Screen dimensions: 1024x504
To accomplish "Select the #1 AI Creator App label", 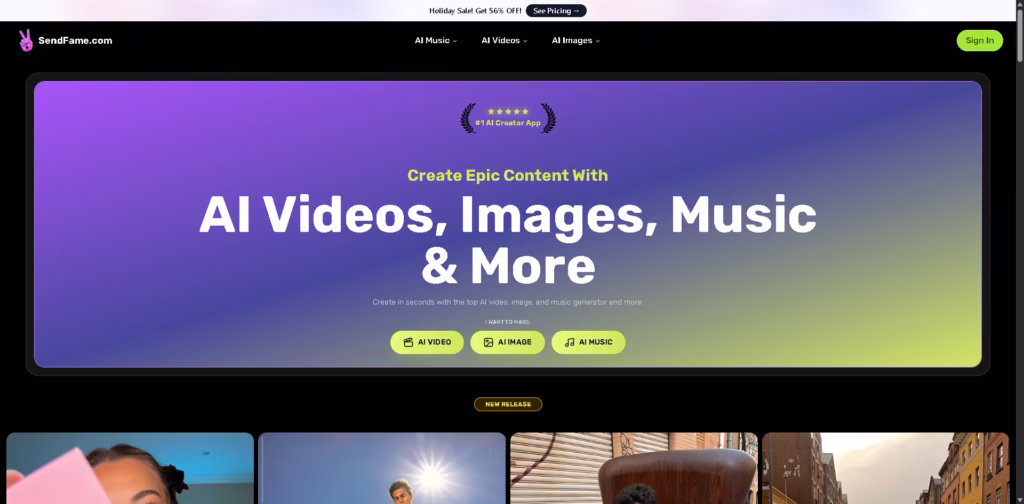I will pos(508,122).
